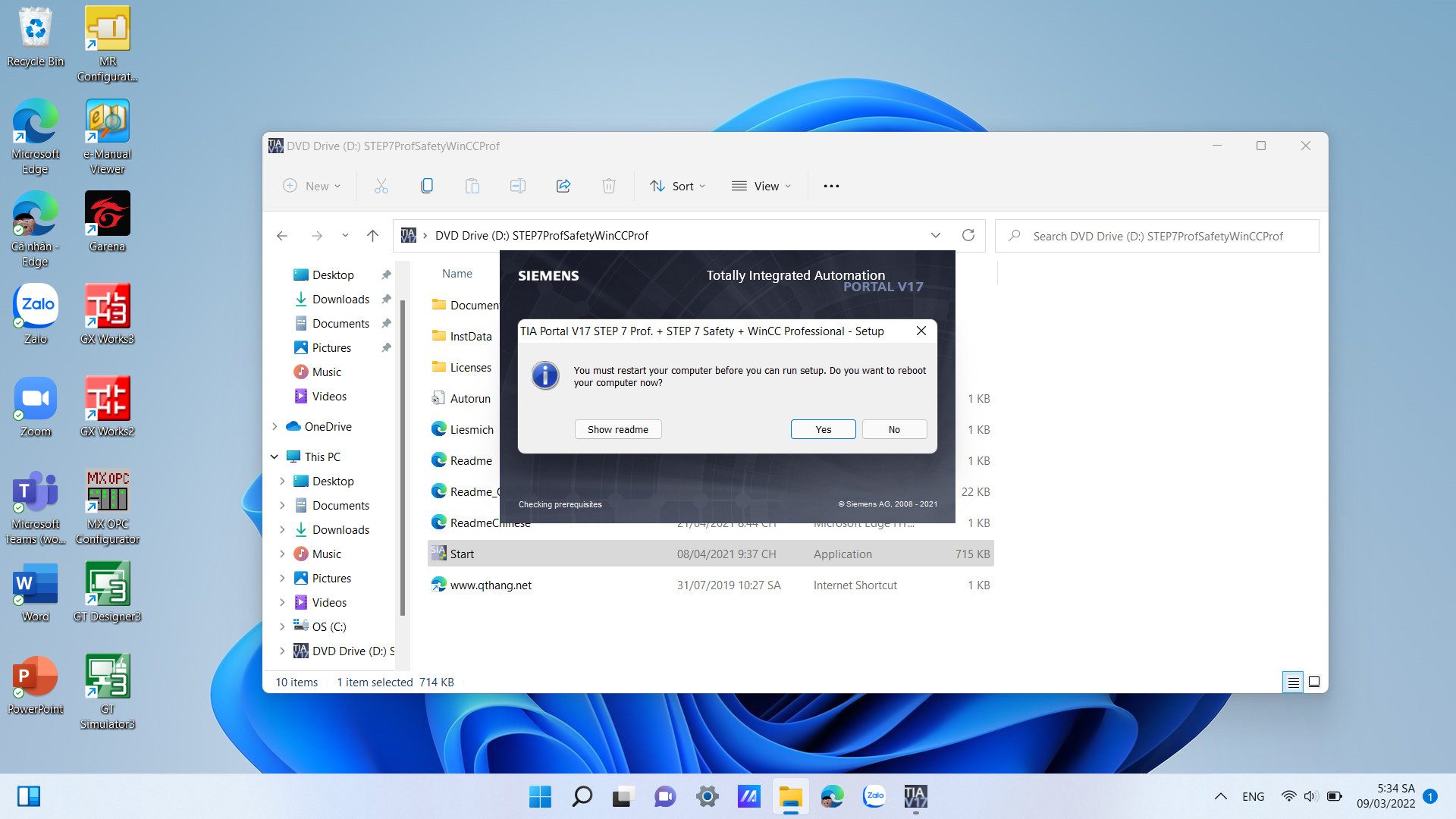Switch to details view icon in status bar
Screen dimensions: 1456x819
(x=1293, y=682)
